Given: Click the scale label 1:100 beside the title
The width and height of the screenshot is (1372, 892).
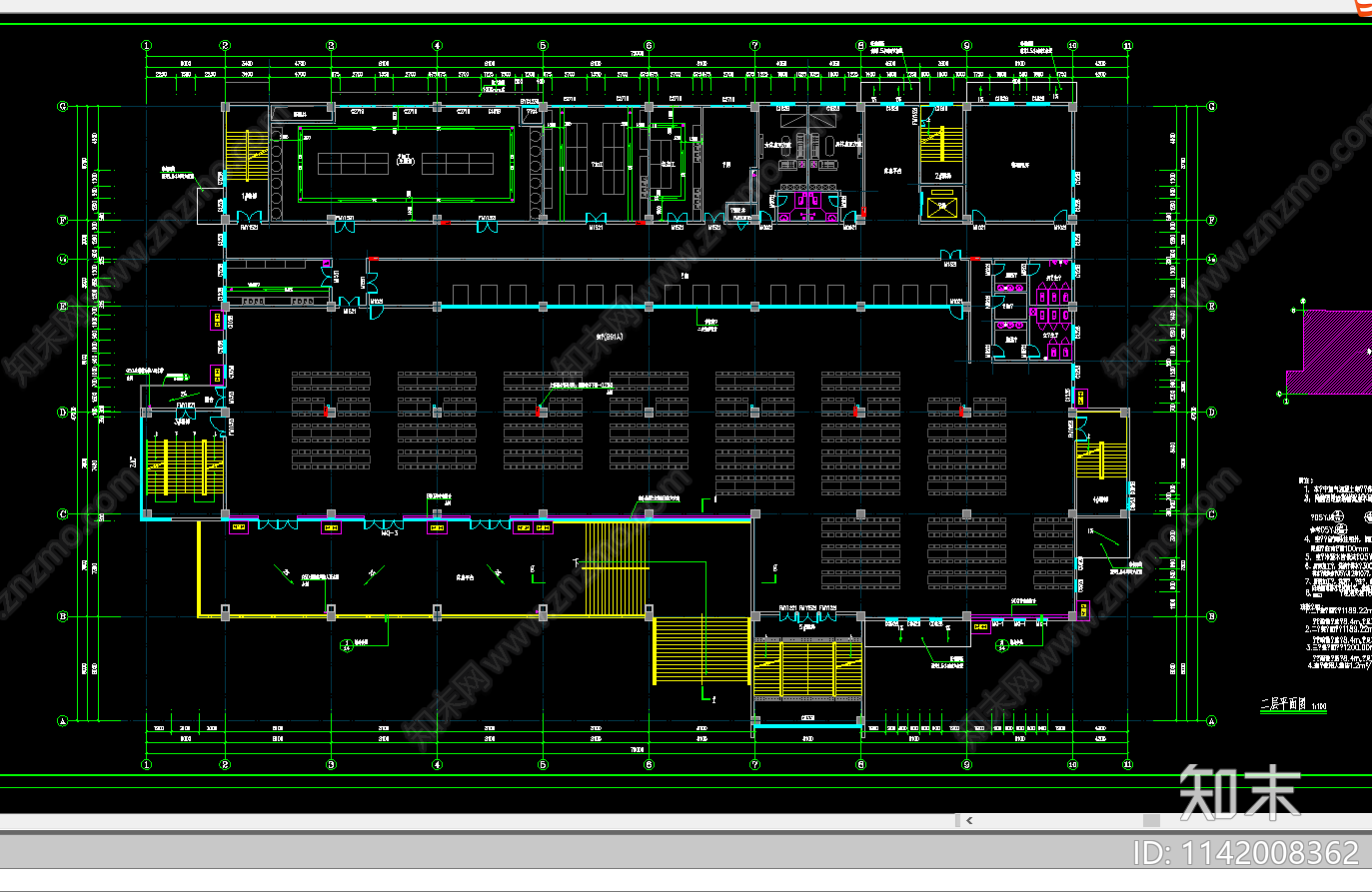Looking at the screenshot, I should pyautogui.click(x=1318, y=706).
